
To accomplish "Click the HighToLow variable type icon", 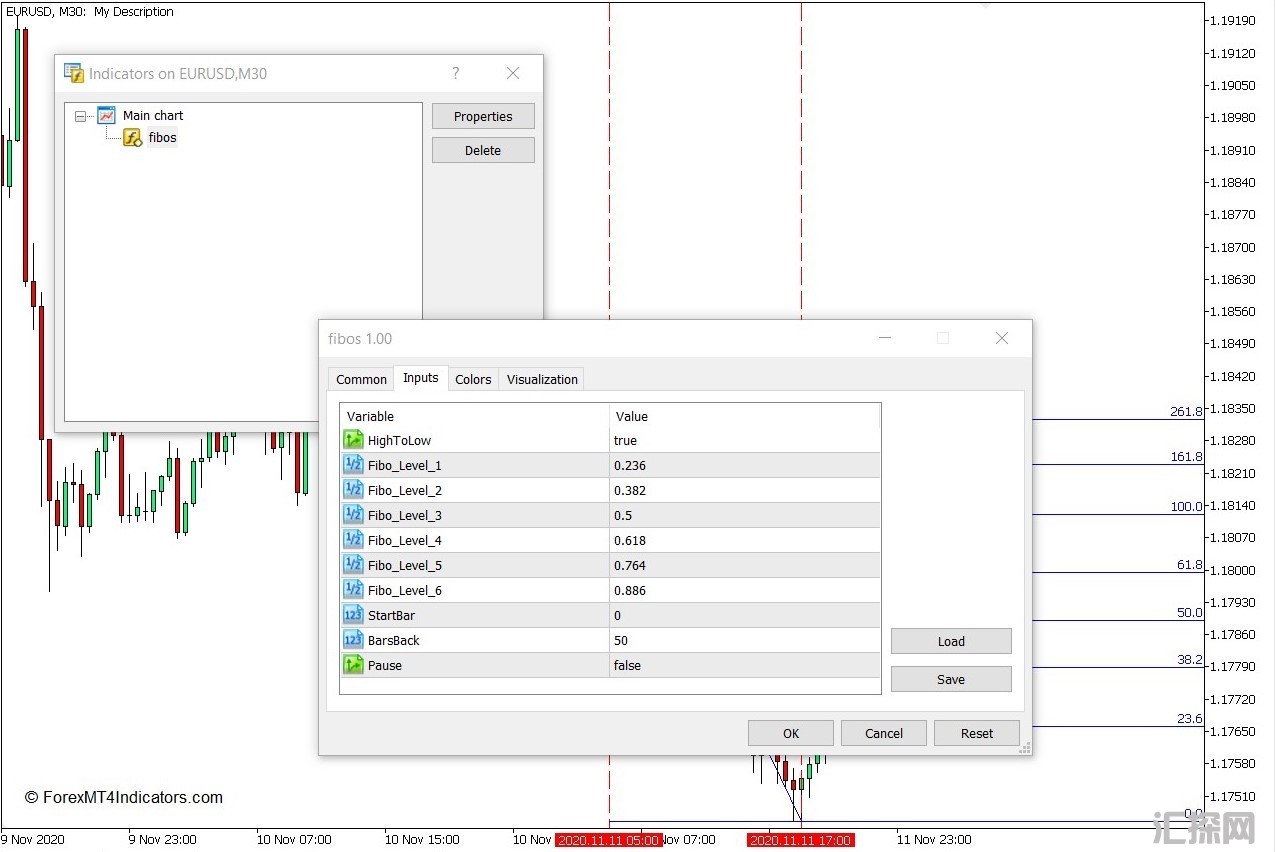I will click(353, 440).
